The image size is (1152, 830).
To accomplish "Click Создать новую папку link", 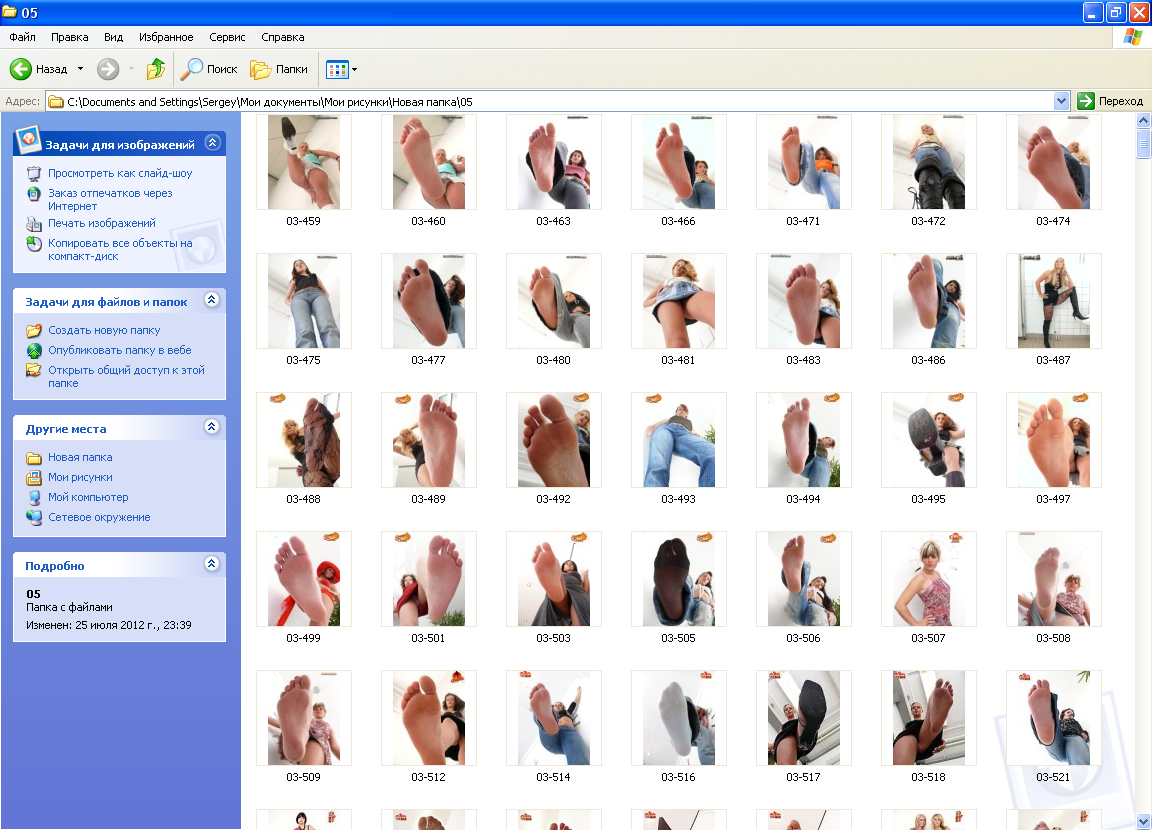I will pyautogui.click(x=104, y=331).
